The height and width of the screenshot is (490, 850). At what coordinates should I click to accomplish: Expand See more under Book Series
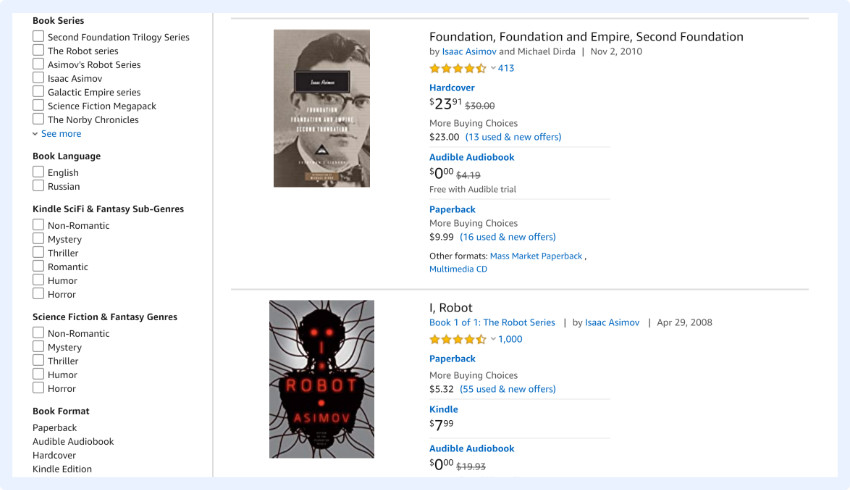(x=57, y=134)
